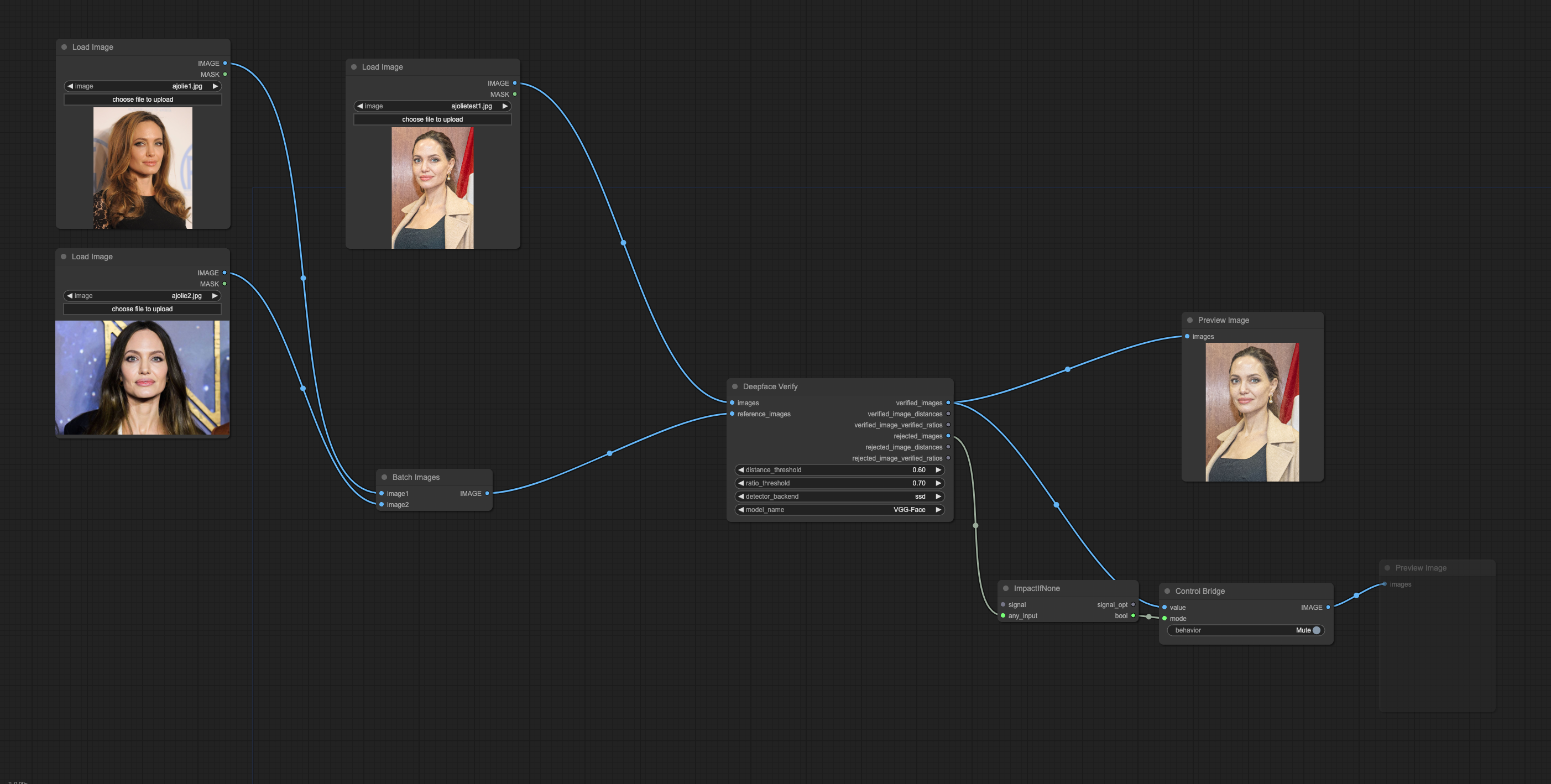Screen dimensions: 1551x784
Task: Click the Batch Images node collapse dot
Action: [x=384, y=477]
